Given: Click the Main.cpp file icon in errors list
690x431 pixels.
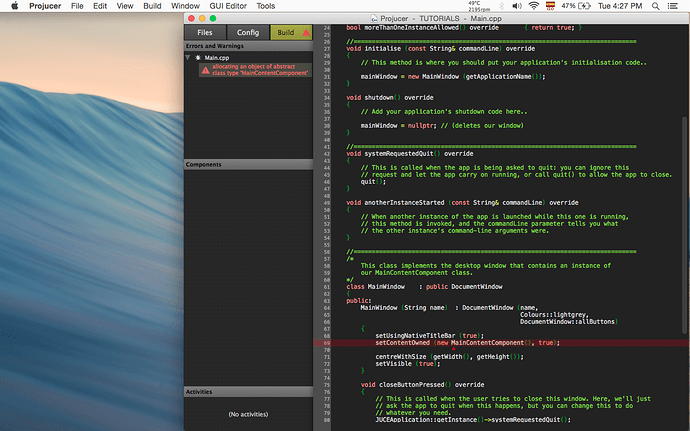Looking at the screenshot, I should tap(198, 59).
